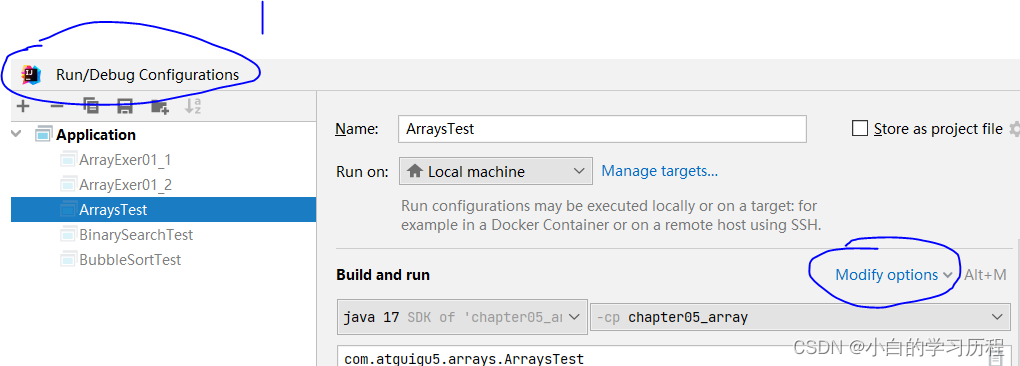Open settings gear beside Store as project file

[1014, 129]
